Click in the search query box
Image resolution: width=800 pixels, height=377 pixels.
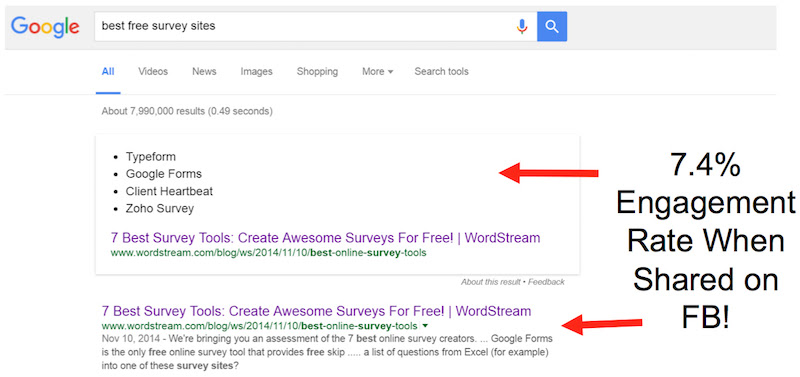point(306,26)
